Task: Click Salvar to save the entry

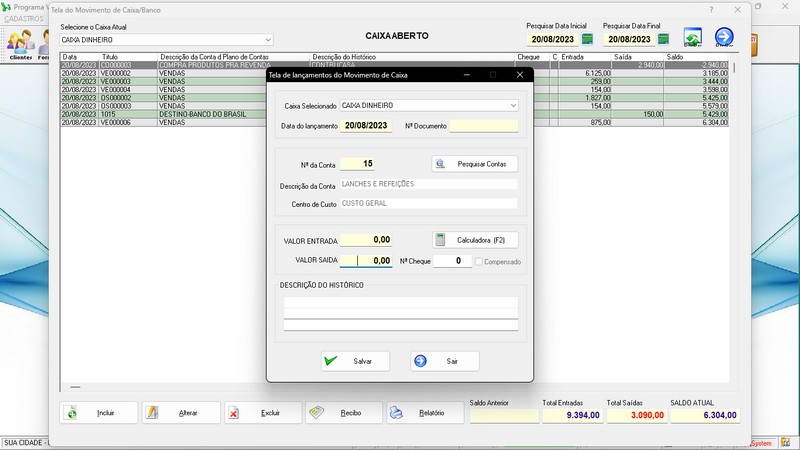Action: pyautogui.click(x=355, y=361)
